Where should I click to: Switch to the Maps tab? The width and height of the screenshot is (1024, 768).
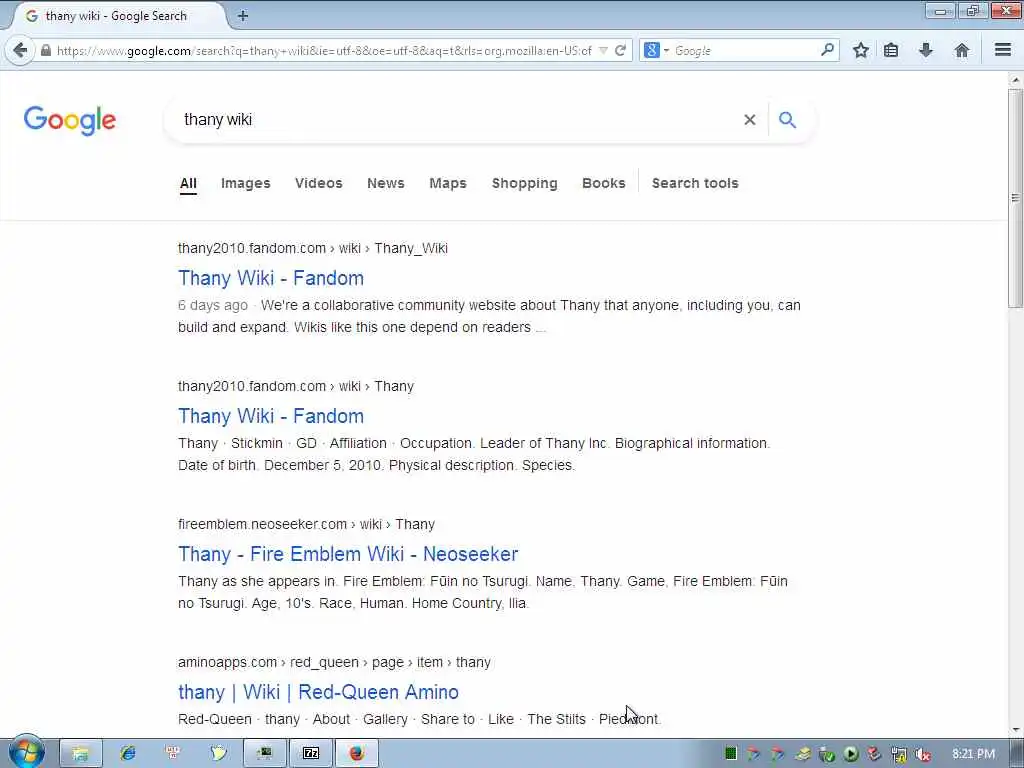448,184
